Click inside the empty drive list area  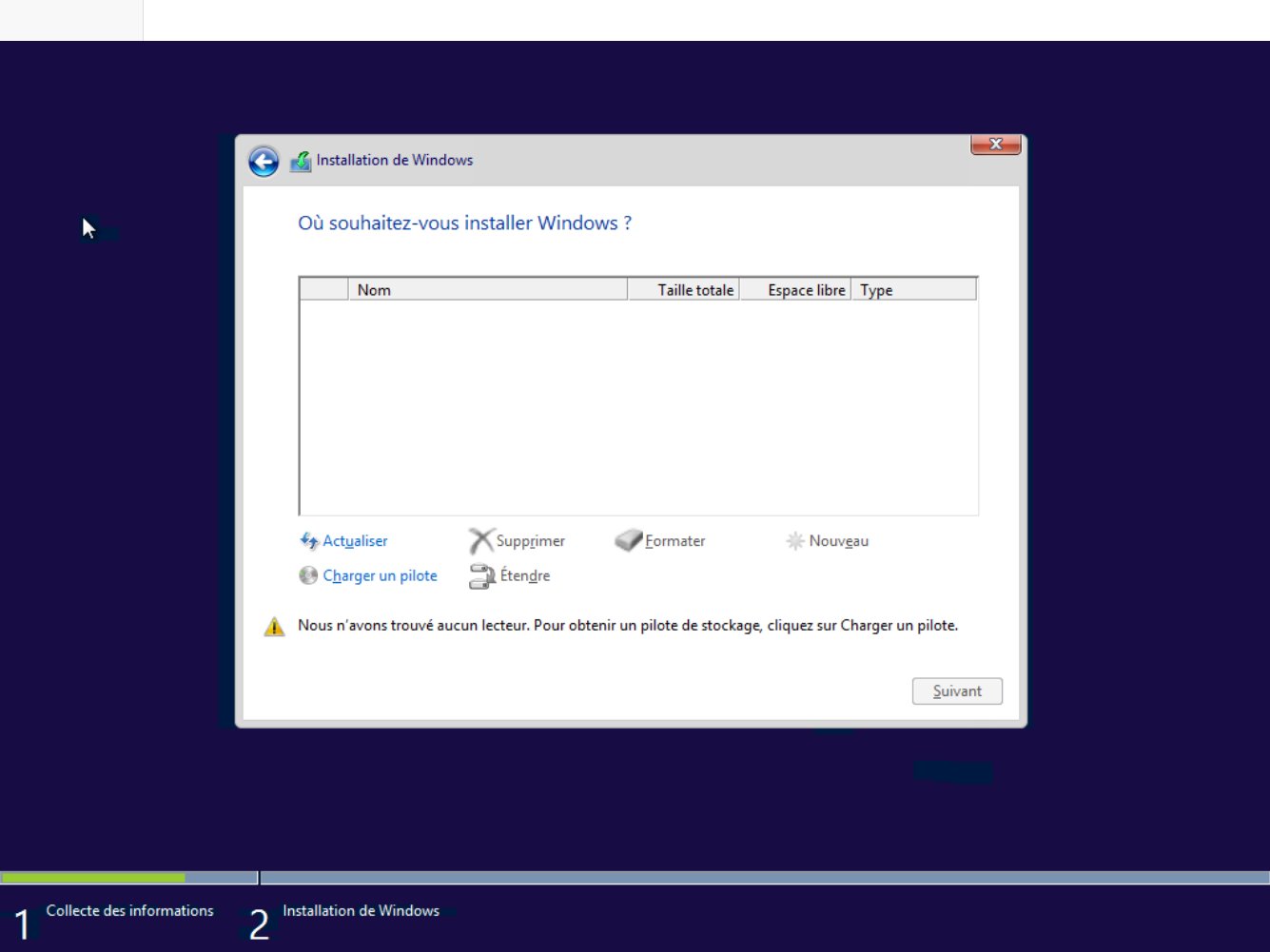[x=637, y=407]
